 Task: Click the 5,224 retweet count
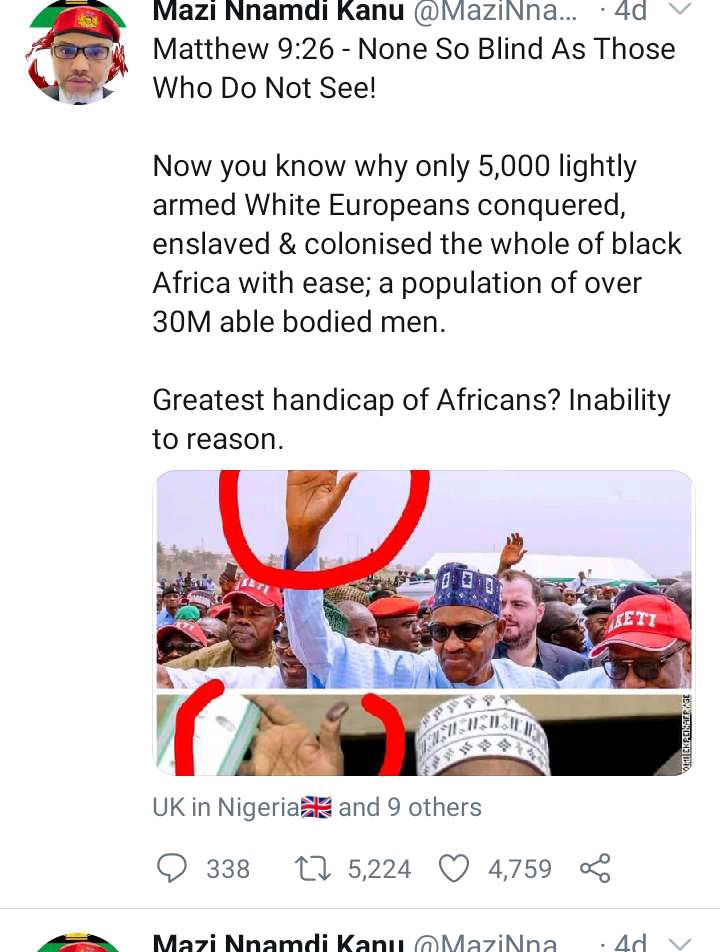coord(379,869)
